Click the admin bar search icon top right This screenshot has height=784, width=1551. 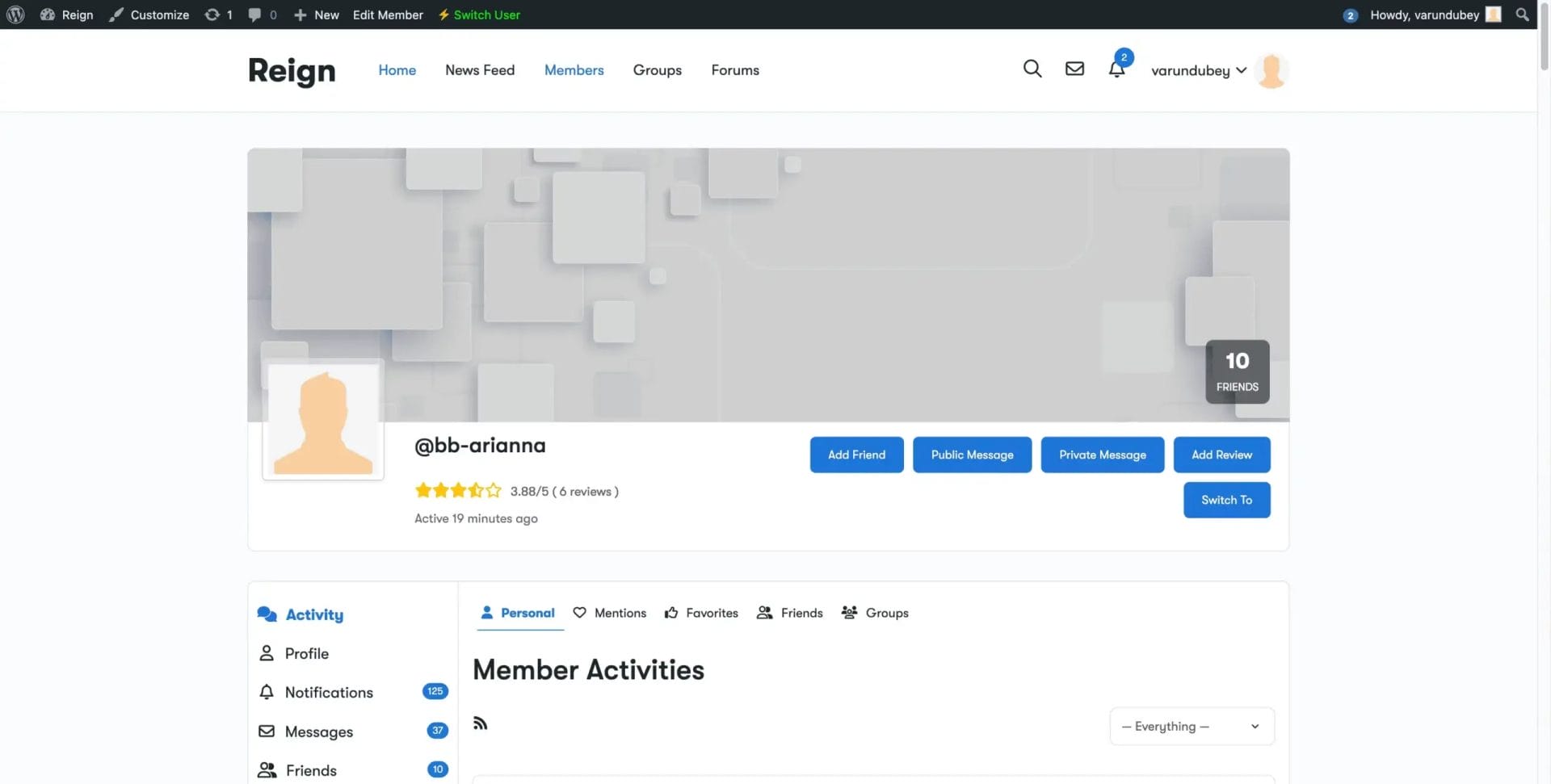point(1522,15)
